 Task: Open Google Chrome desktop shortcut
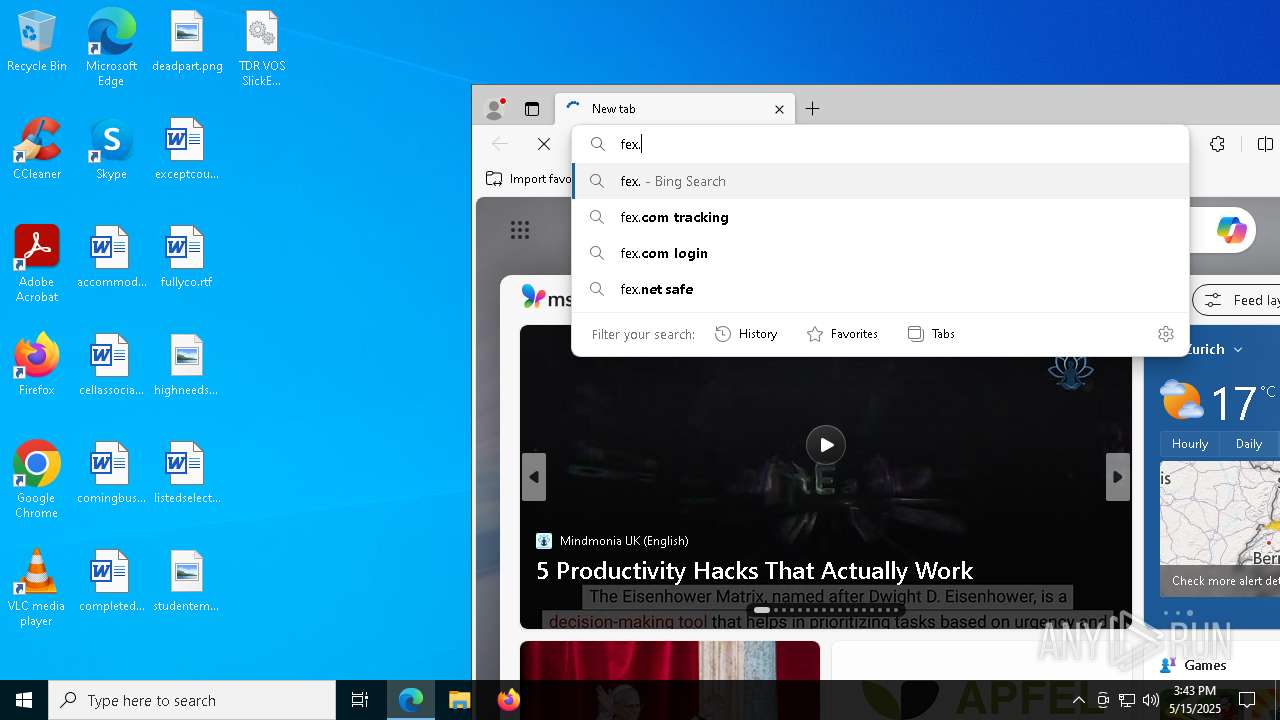point(37,480)
